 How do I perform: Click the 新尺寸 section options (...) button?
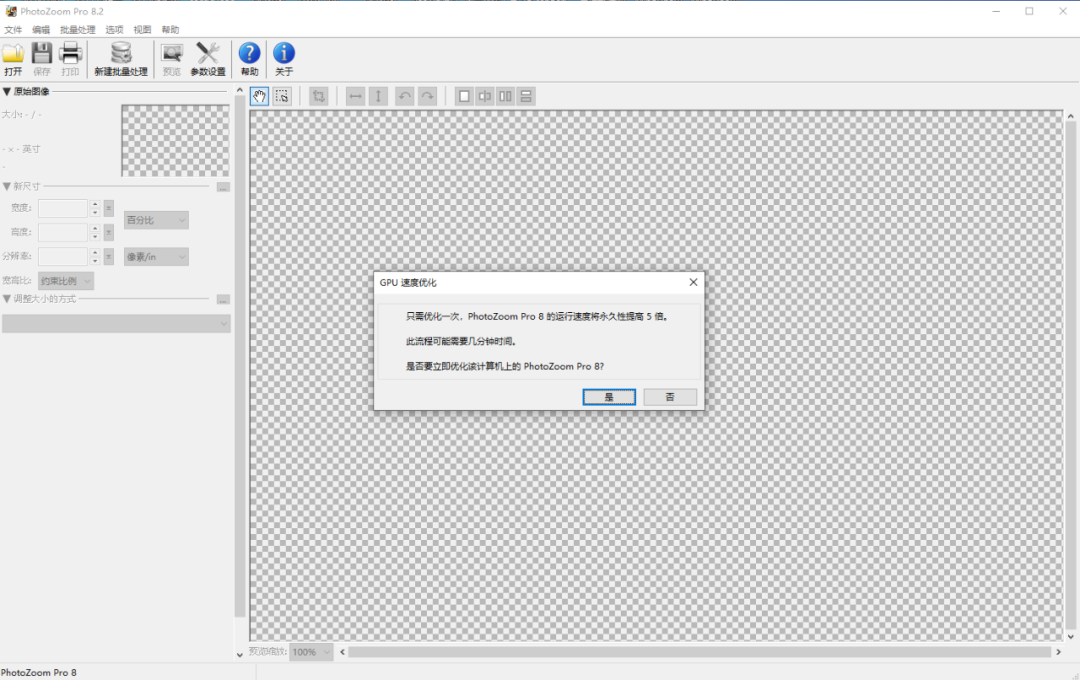(223, 187)
